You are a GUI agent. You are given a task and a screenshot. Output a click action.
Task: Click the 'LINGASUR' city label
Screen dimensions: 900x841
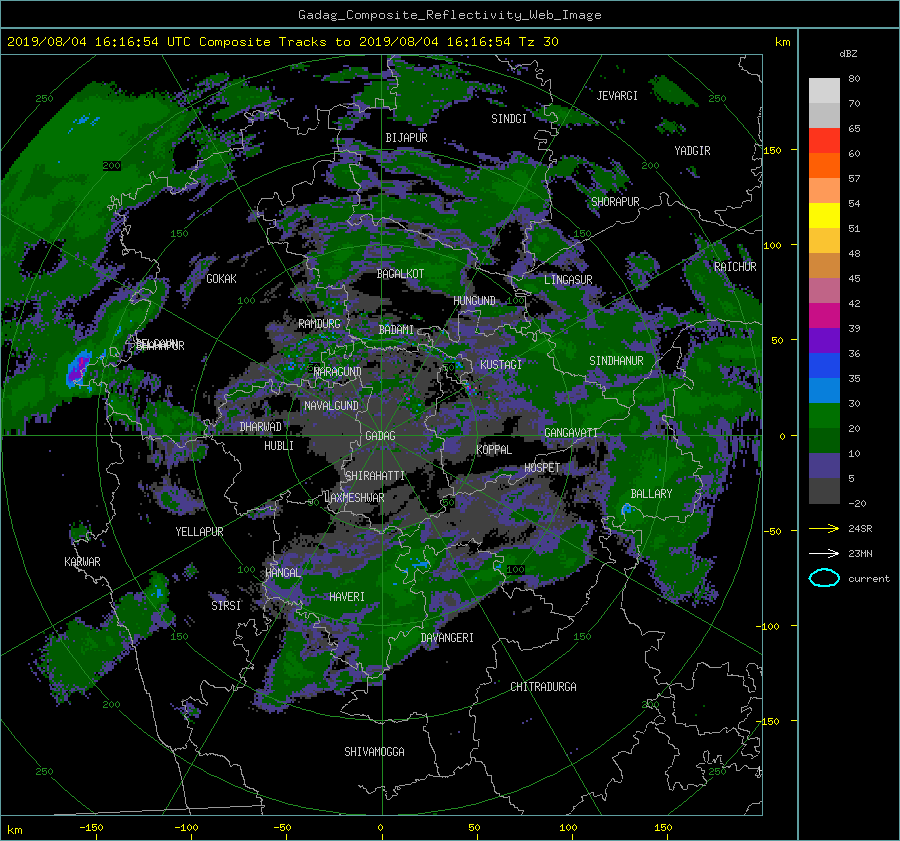click(x=568, y=280)
